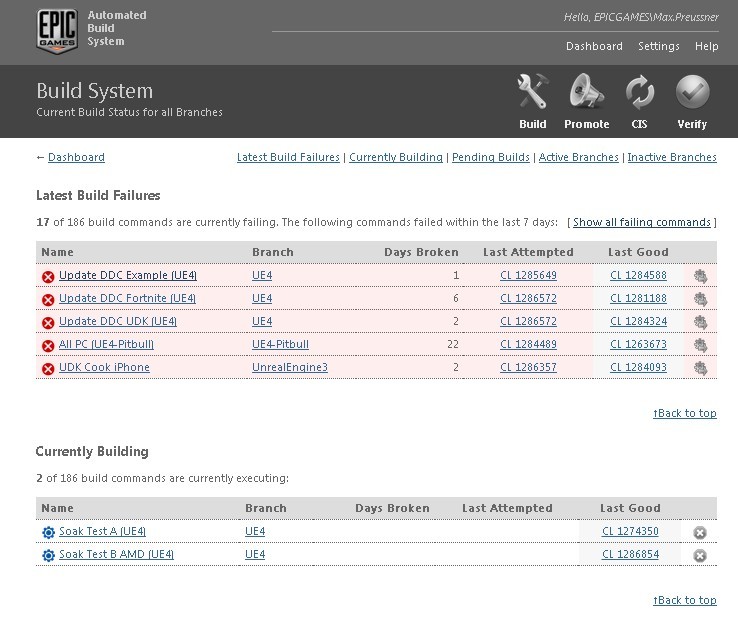The width and height of the screenshot is (738, 622).
Task: Jump to Inactive Branches section
Action: coord(672,157)
